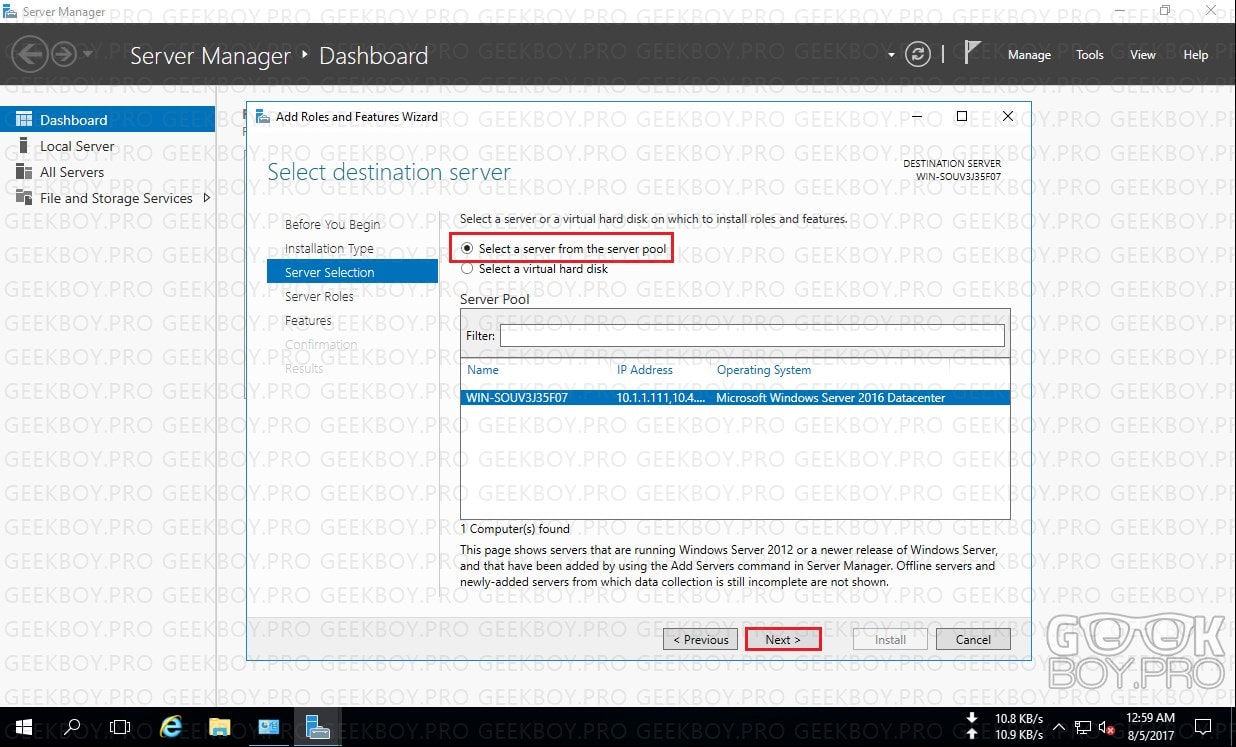
Task: Select server row WIN-SOUV3J35F07
Action: pos(735,397)
